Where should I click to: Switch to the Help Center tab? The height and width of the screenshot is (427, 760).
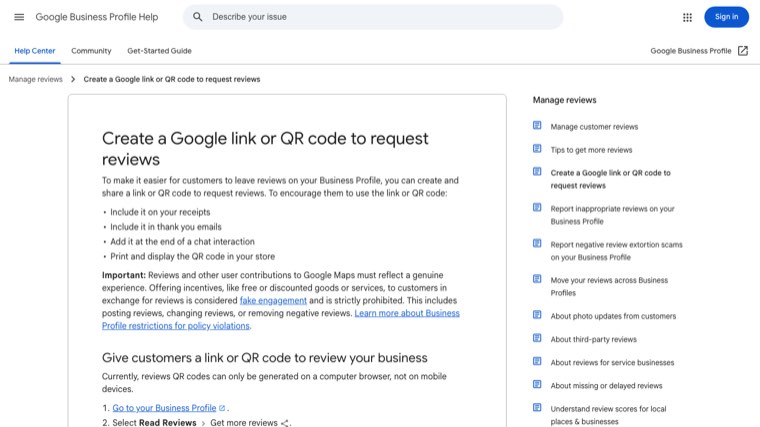point(34,51)
